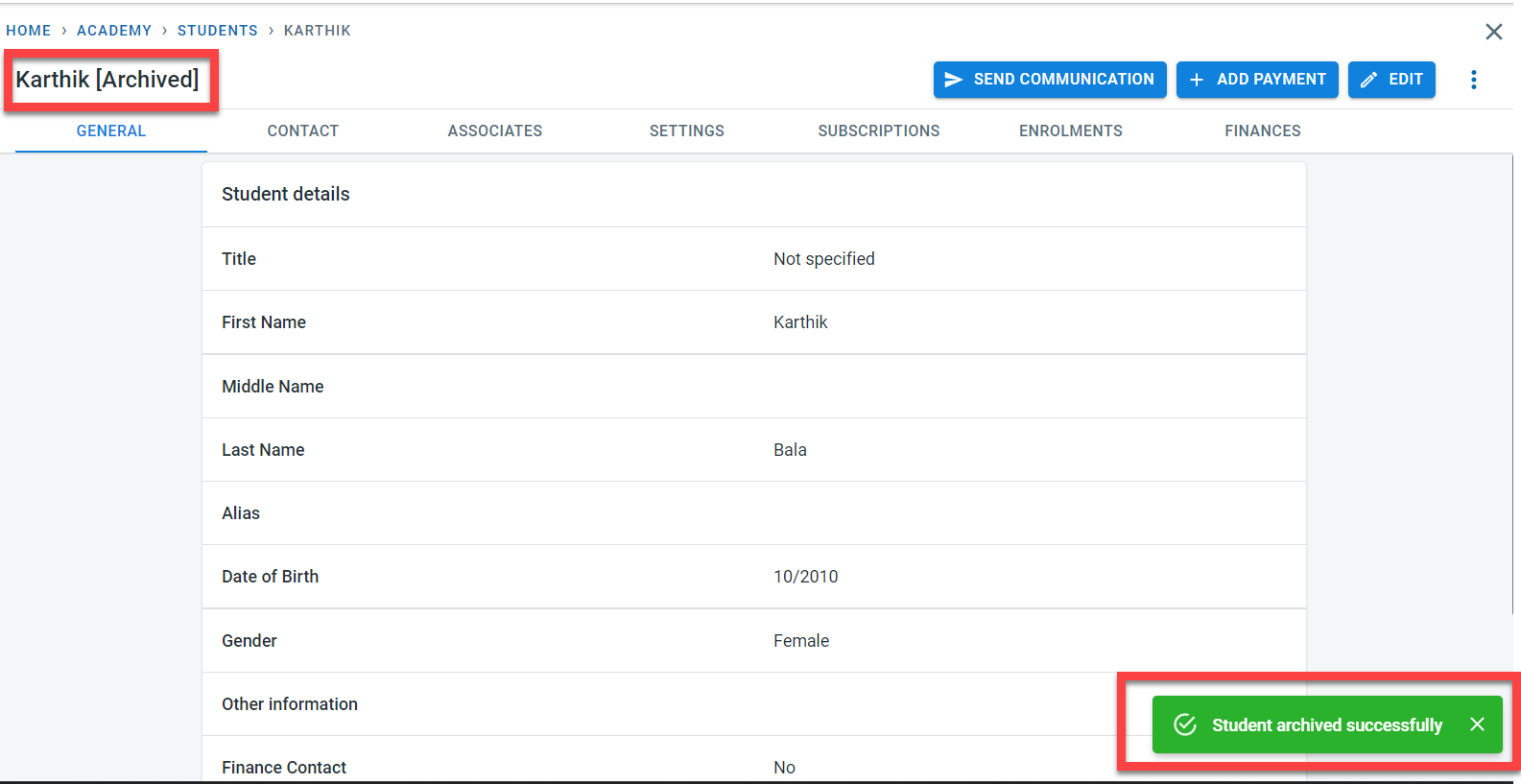The height and width of the screenshot is (784, 1521).
Task: Open the Finances tab
Action: (x=1262, y=131)
